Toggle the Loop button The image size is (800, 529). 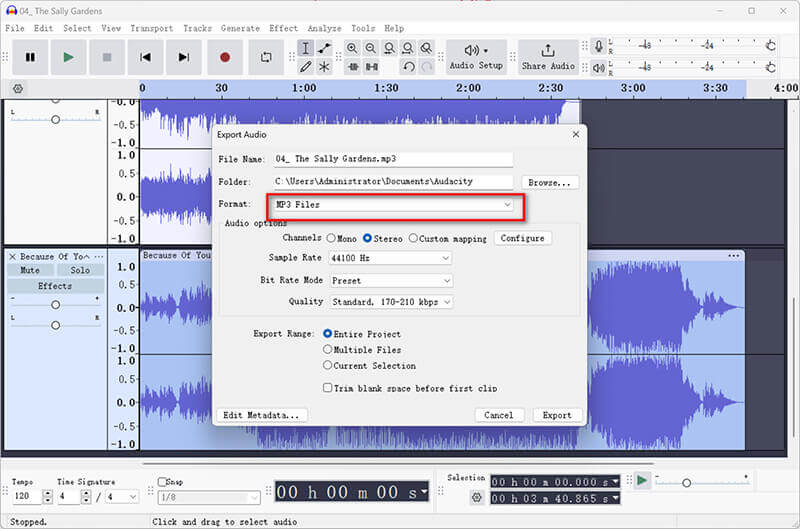pyautogui.click(x=266, y=57)
